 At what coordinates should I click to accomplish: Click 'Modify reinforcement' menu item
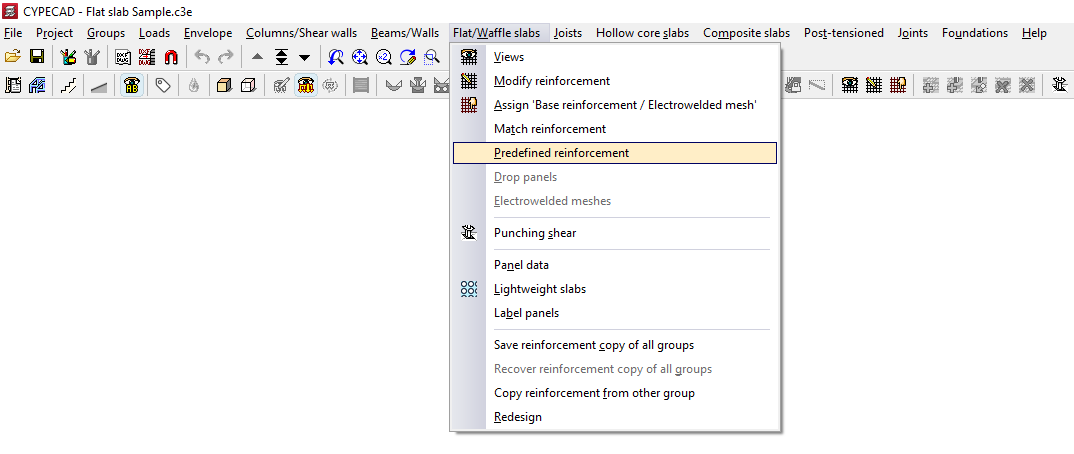click(x=551, y=81)
